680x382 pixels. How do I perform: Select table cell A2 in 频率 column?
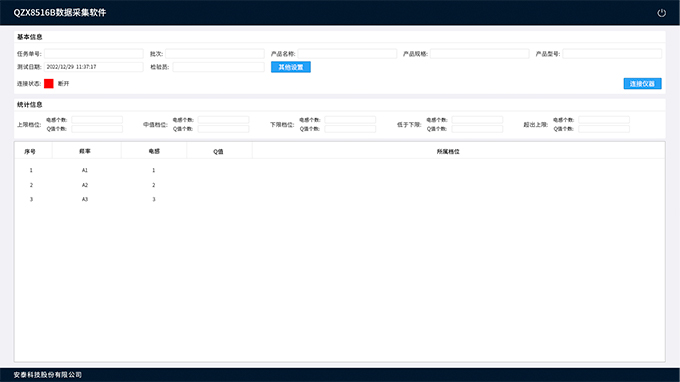click(85, 185)
